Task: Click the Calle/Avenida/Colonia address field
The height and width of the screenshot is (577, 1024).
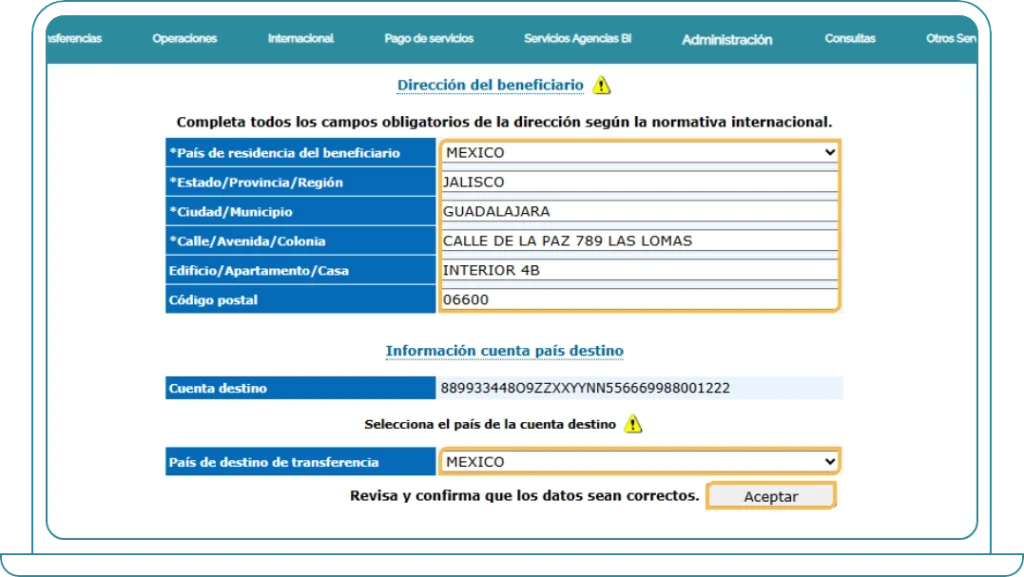Action: click(x=640, y=240)
